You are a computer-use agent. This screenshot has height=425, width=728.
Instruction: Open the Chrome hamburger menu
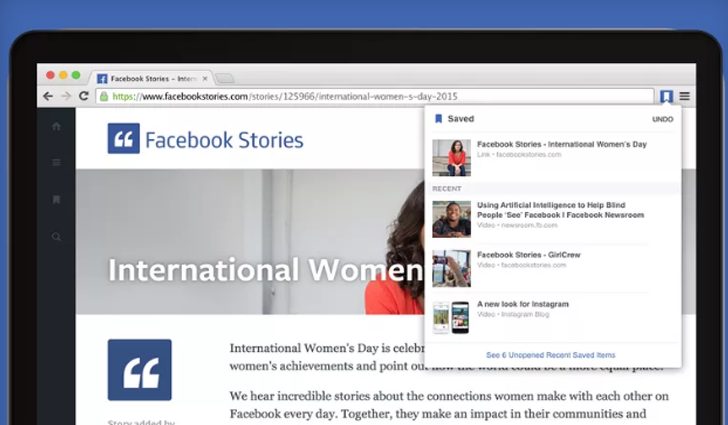coord(685,96)
